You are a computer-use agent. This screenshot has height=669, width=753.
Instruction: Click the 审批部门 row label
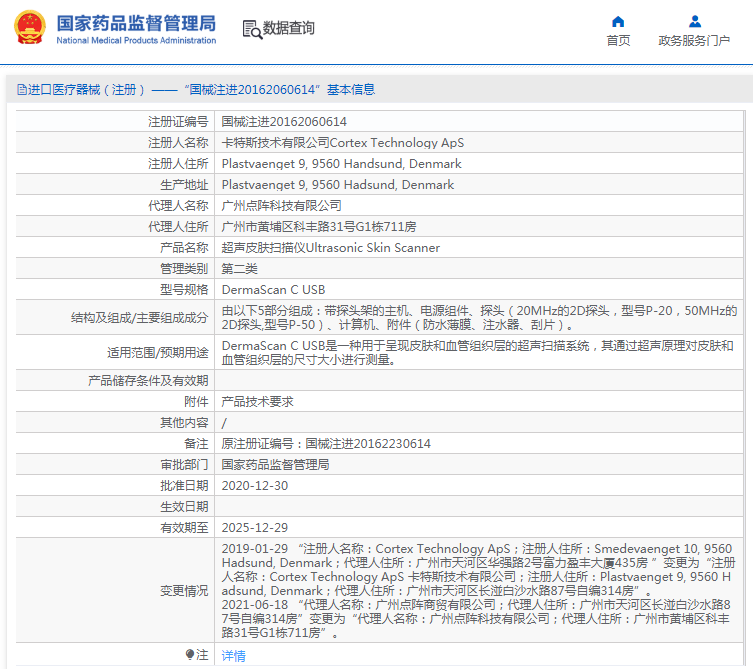click(x=184, y=465)
